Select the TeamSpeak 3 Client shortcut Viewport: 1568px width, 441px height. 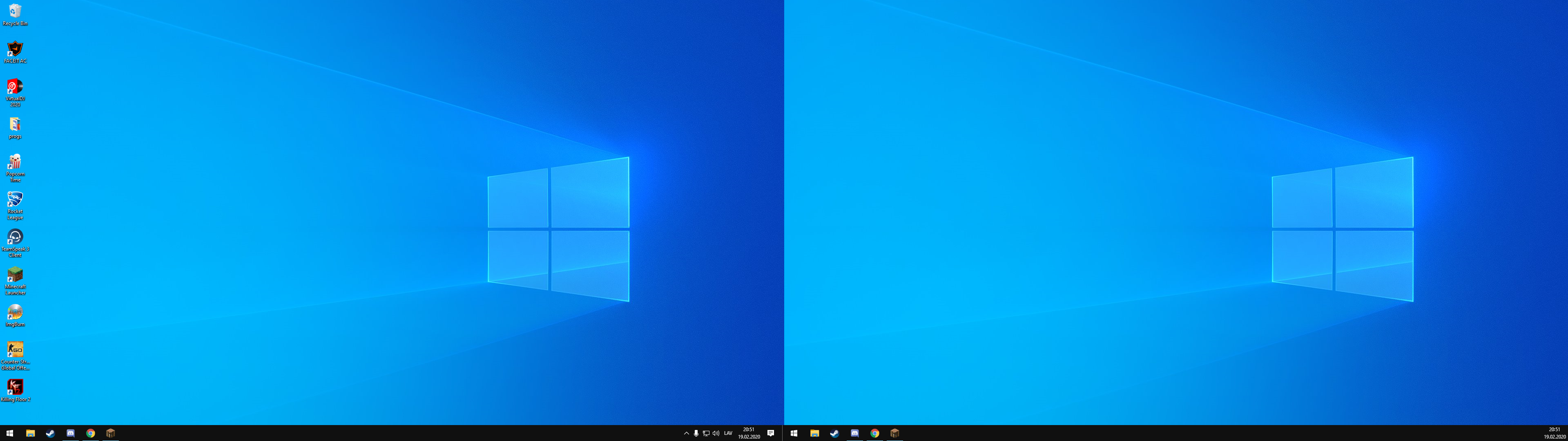click(x=15, y=243)
